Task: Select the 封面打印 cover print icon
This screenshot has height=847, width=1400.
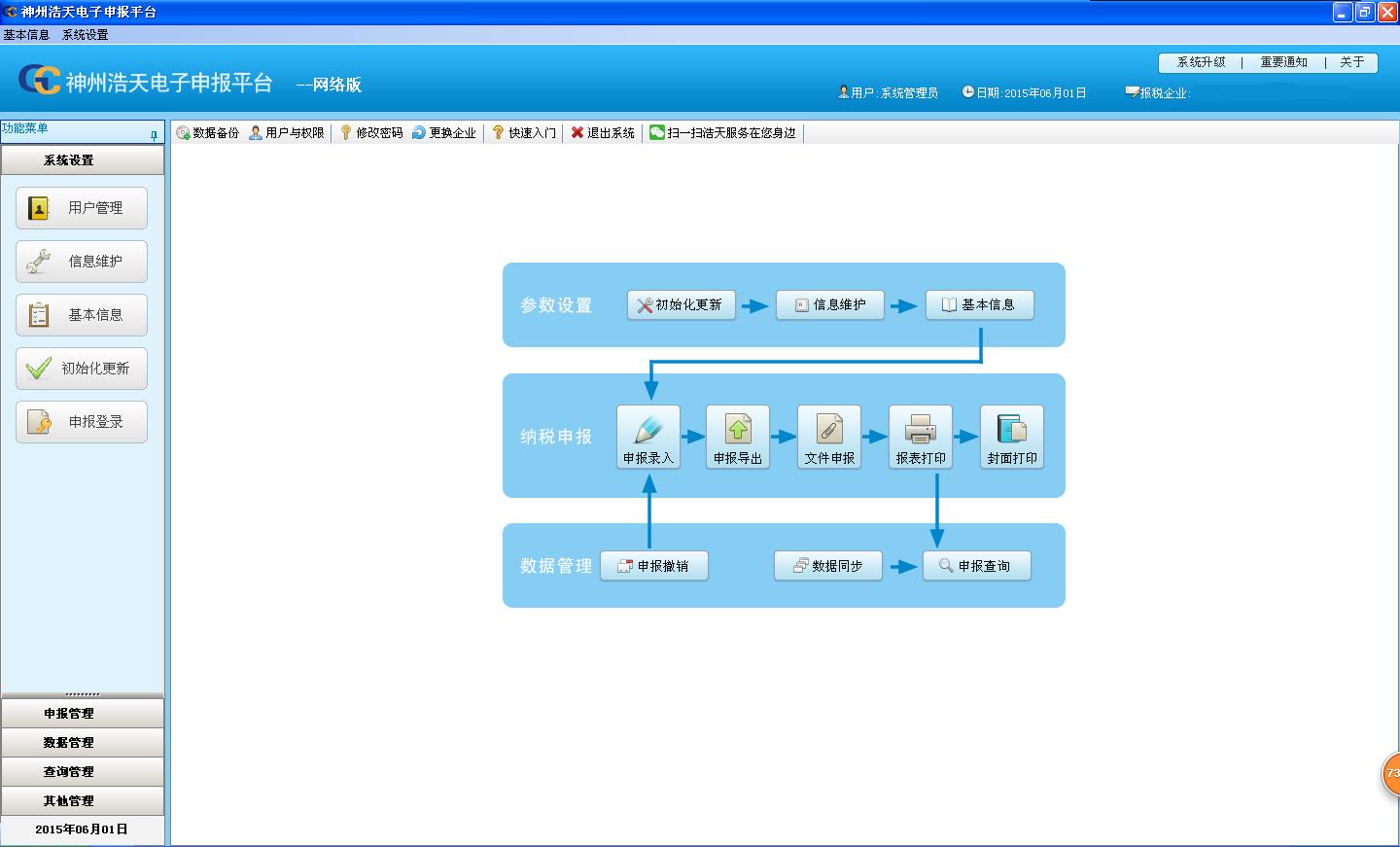Action: click(1011, 430)
